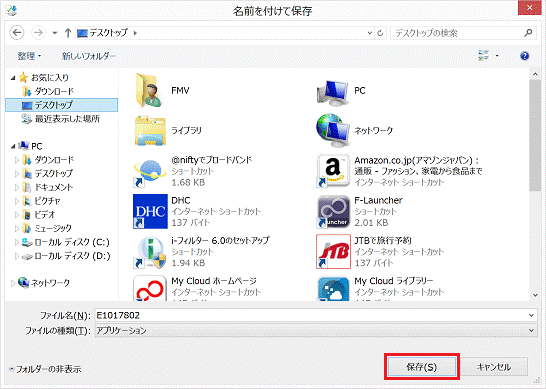The width and height of the screenshot is (546, 389).
Task: Click デスクトップ in address bar
Action: [109, 33]
